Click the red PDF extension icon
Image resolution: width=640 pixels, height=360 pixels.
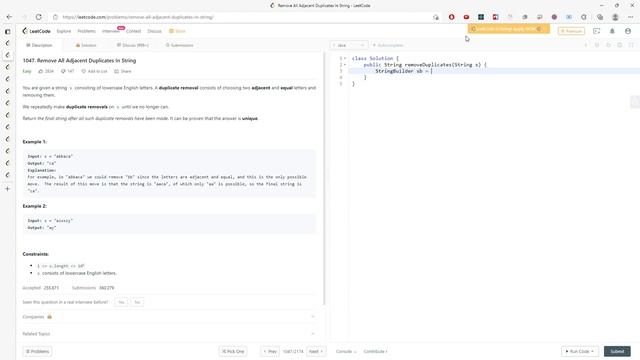496,17
